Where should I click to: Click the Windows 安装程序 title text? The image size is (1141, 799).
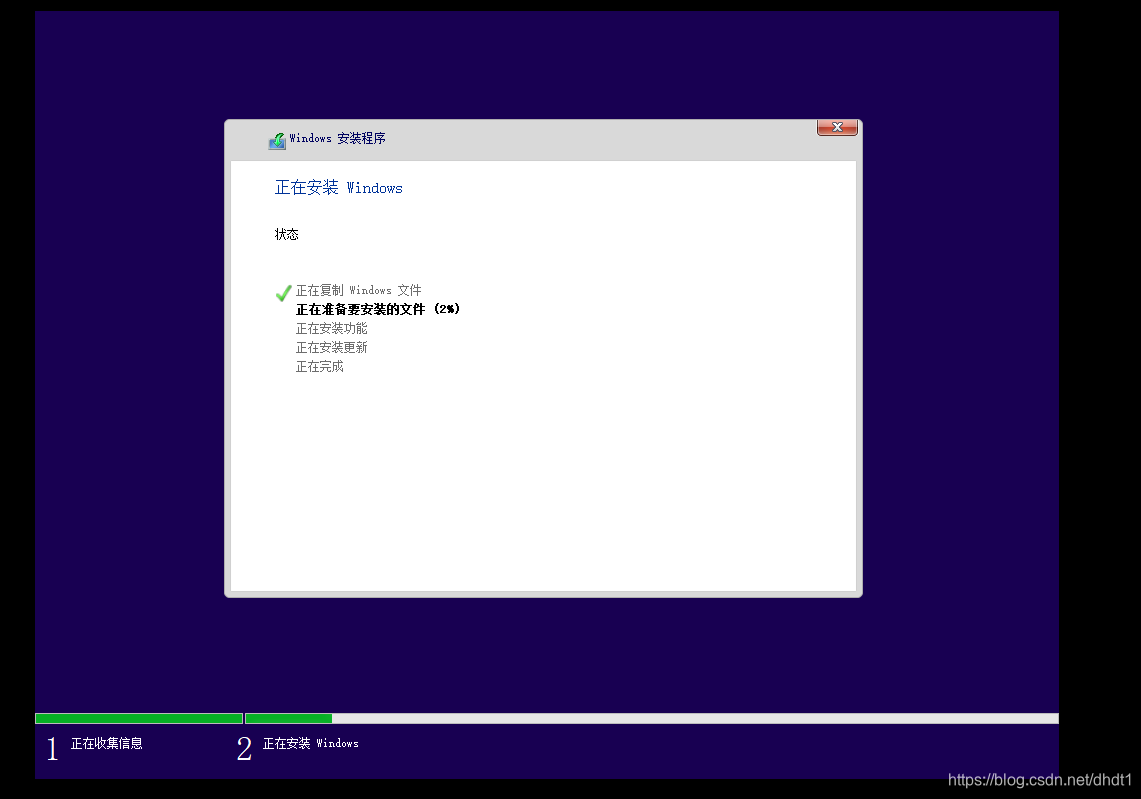click(338, 138)
